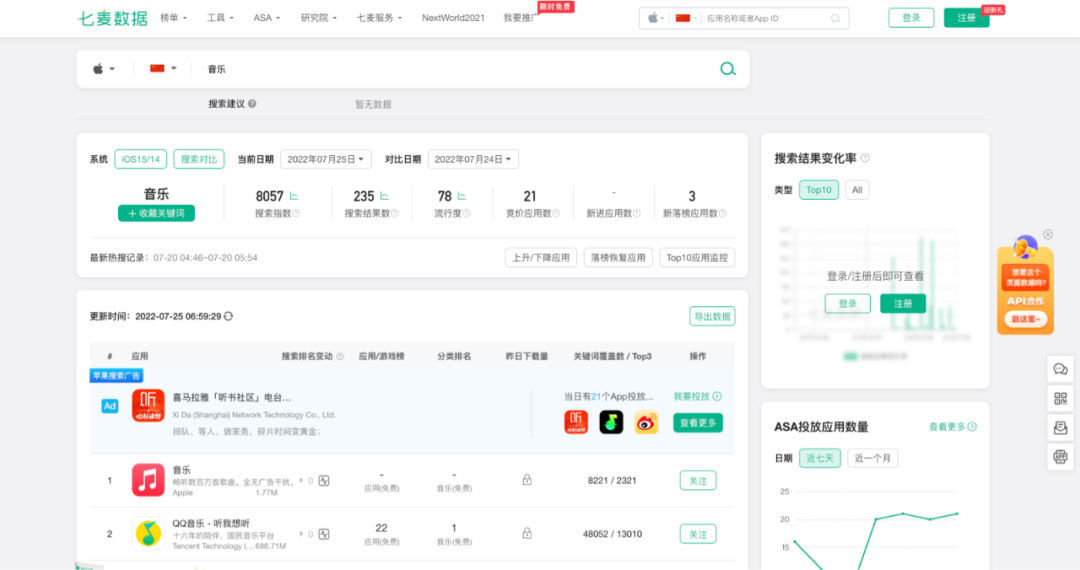Click the download lock icon in 音乐 row

tap(527, 479)
